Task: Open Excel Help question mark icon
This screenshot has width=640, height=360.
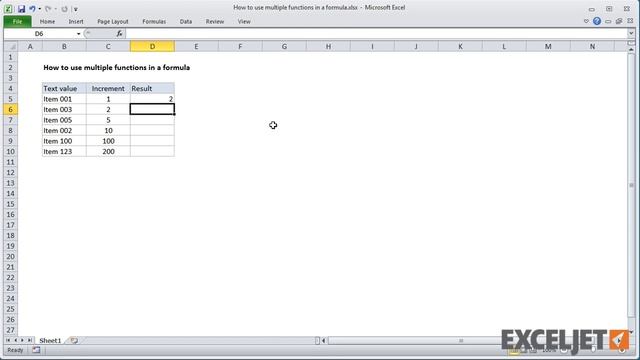Action: coord(597,21)
